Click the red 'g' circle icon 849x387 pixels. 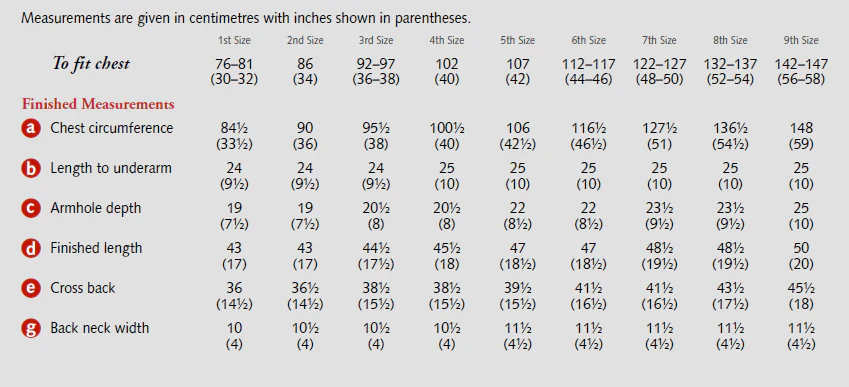point(31,329)
